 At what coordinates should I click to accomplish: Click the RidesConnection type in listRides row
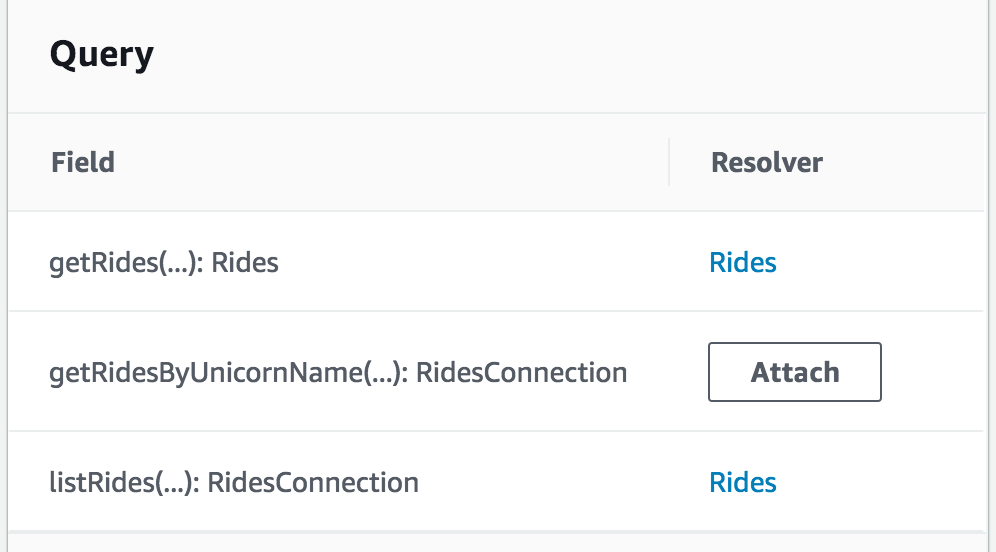click(x=313, y=482)
